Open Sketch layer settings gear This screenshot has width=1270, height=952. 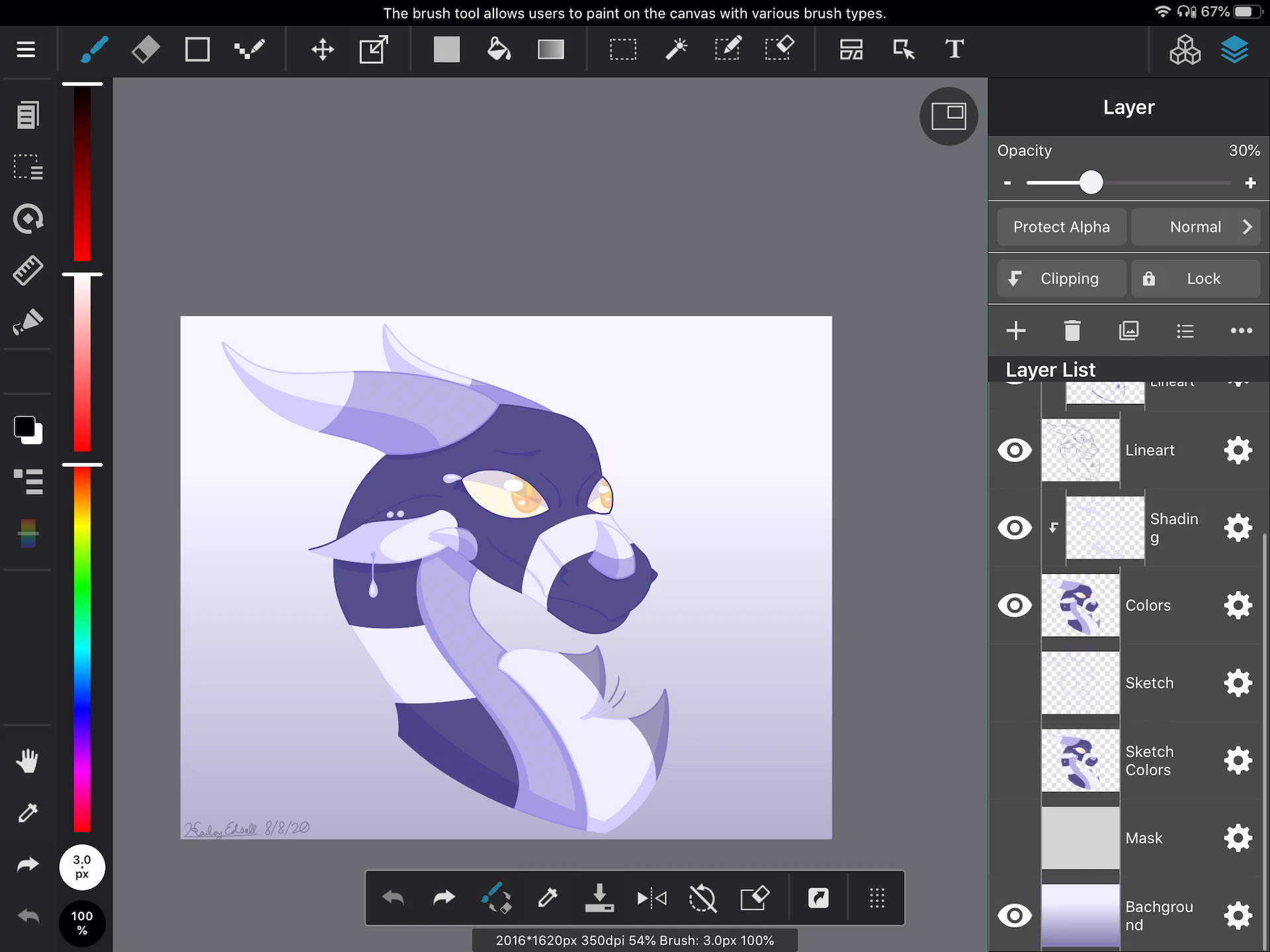[1238, 683]
